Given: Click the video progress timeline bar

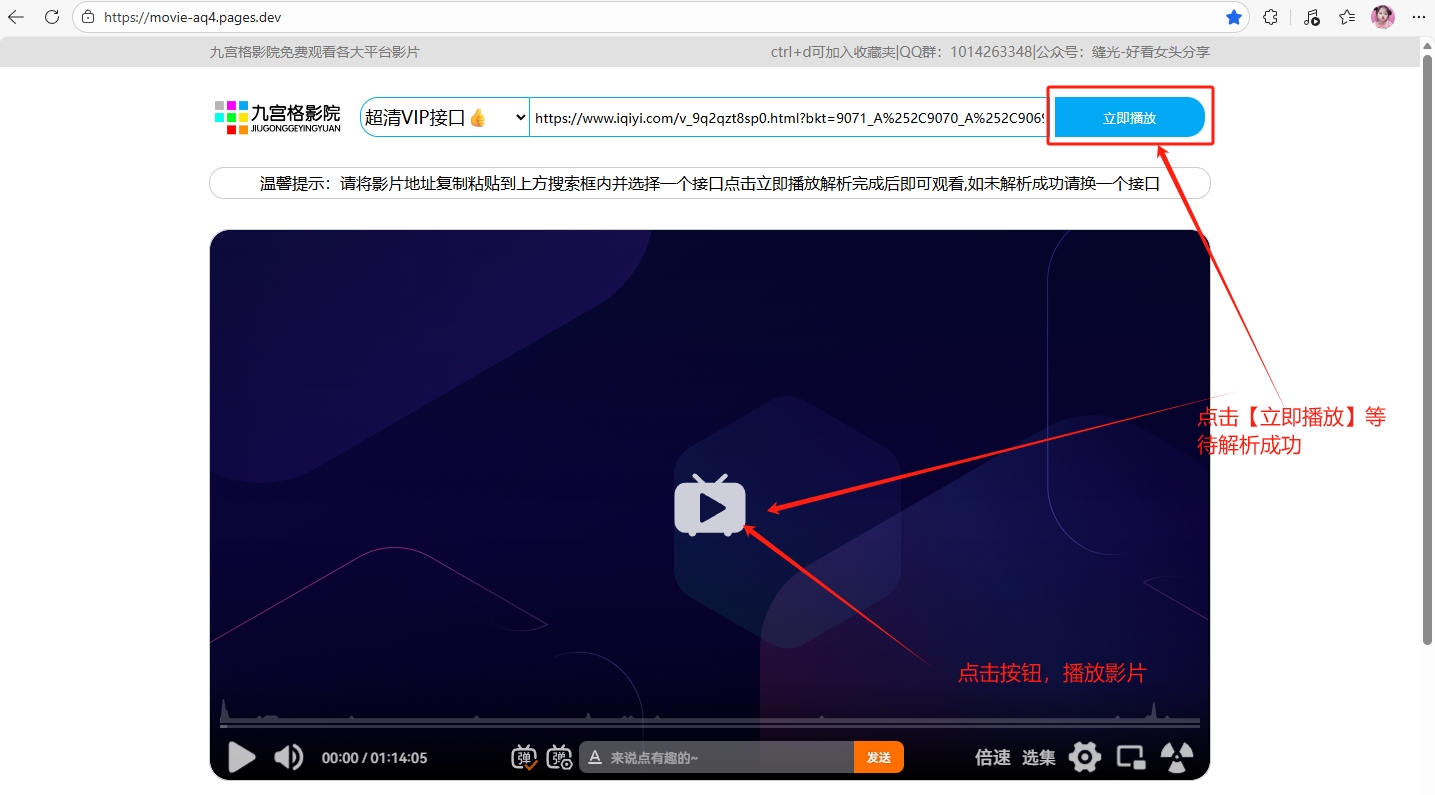Looking at the screenshot, I should pyautogui.click(x=709, y=722).
